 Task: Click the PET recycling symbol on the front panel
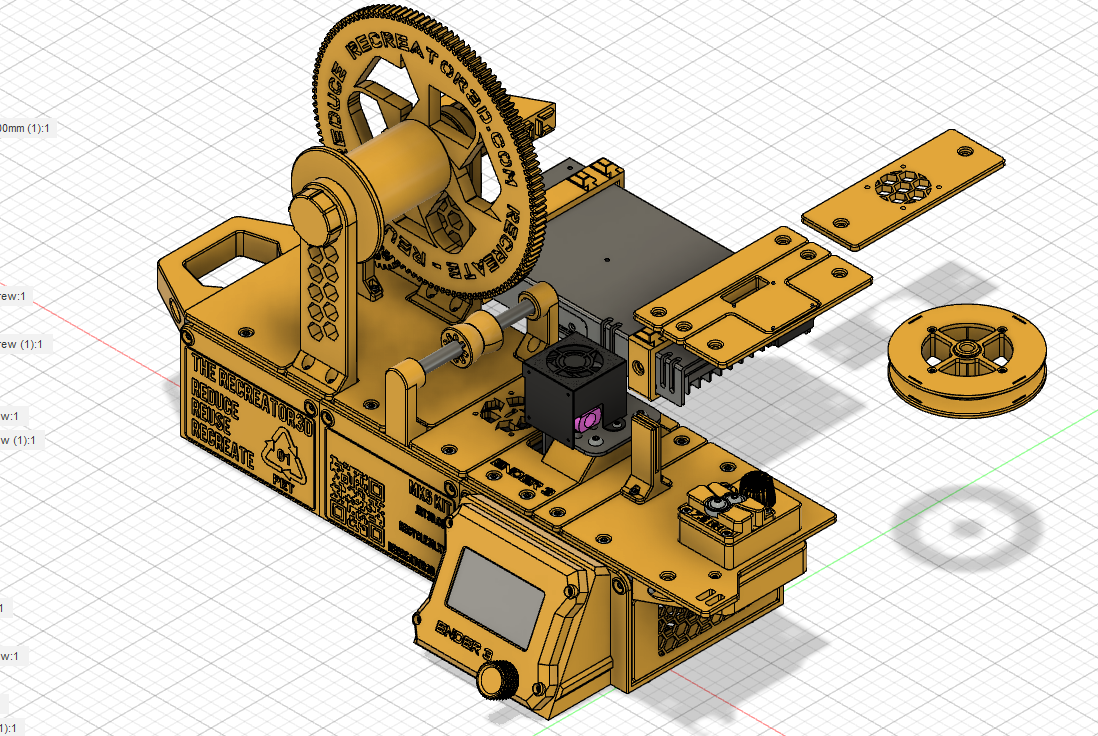286,457
